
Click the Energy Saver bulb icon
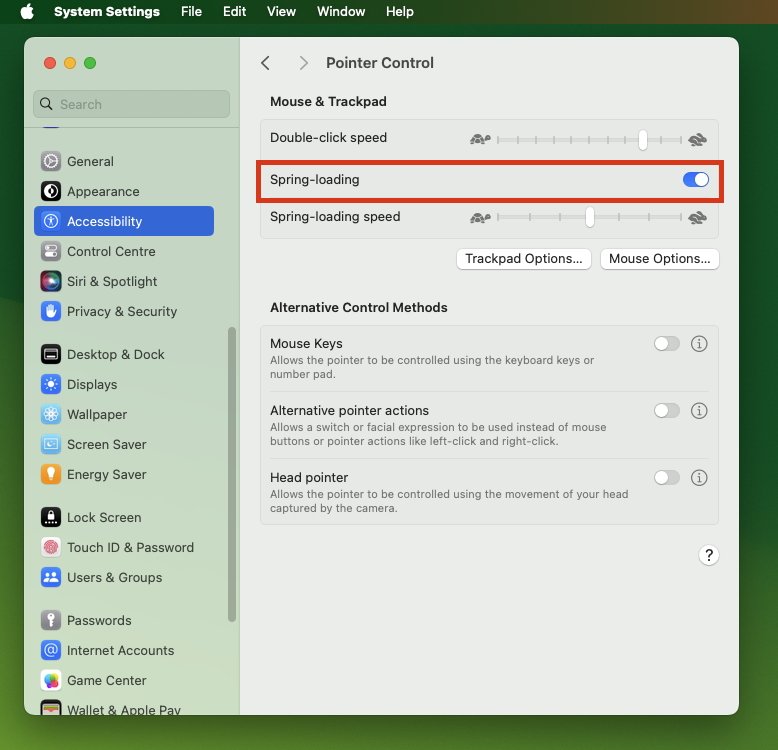(51, 474)
